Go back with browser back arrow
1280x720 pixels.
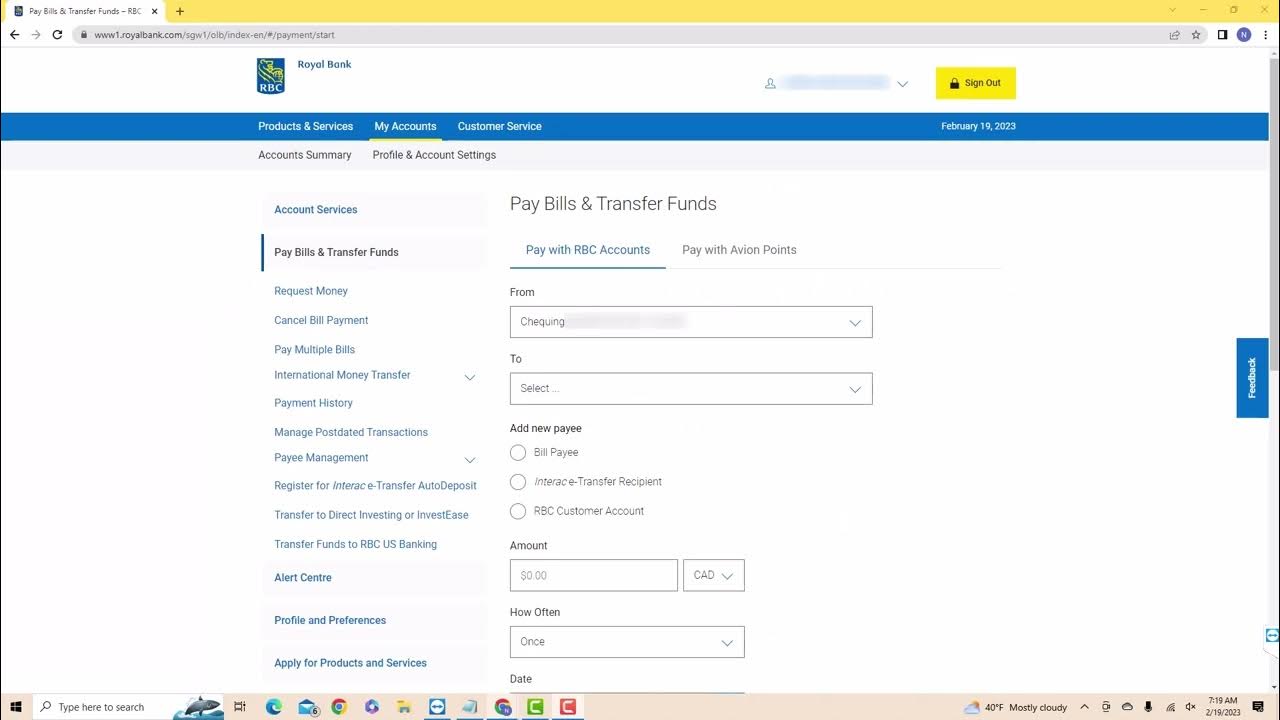(14, 34)
